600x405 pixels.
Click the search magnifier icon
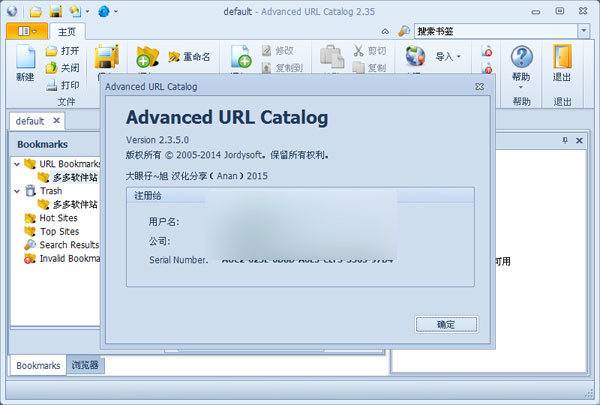(x=404, y=31)
